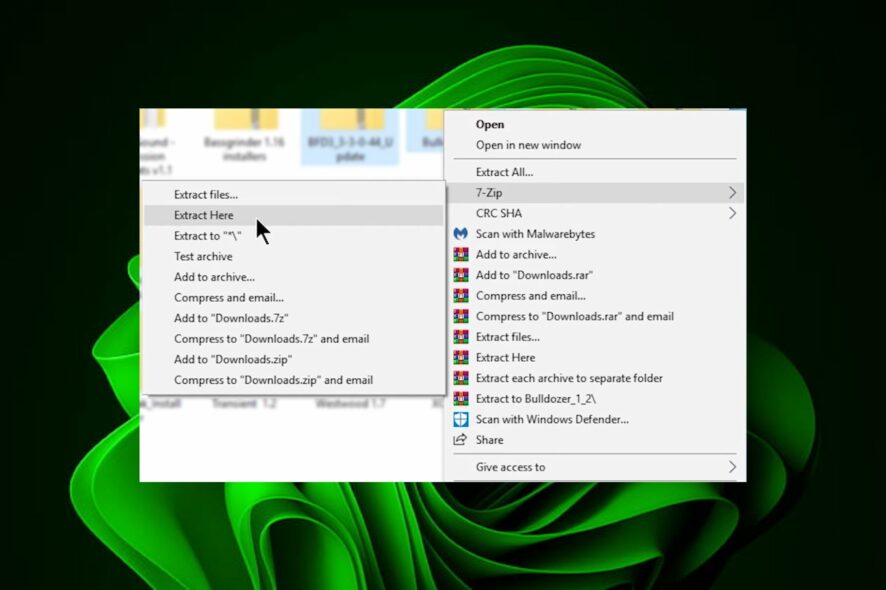Viewport: 886px width, 590px height.
Task: Click the Malwarebytes icon in context menu
Action: (x=461, y=233)
